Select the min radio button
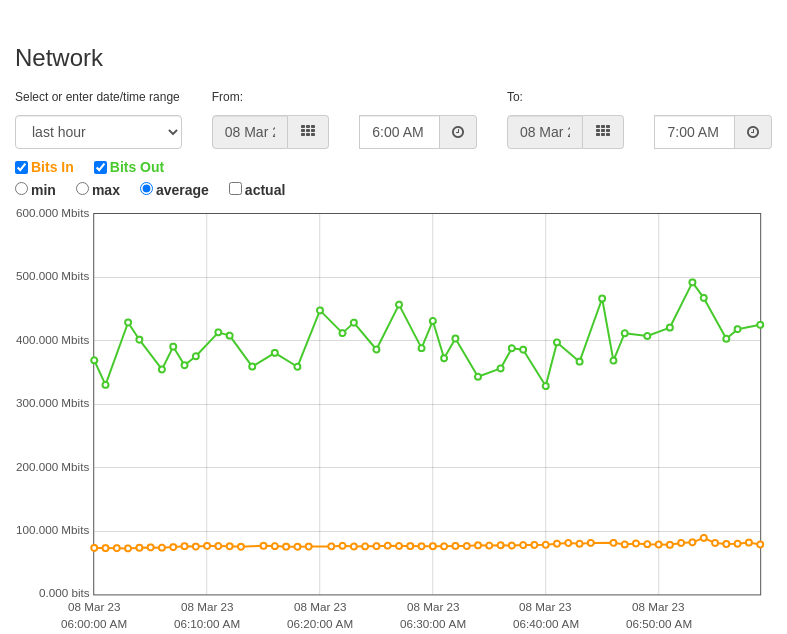Screen dimensions: 787x634 point(22,189)
